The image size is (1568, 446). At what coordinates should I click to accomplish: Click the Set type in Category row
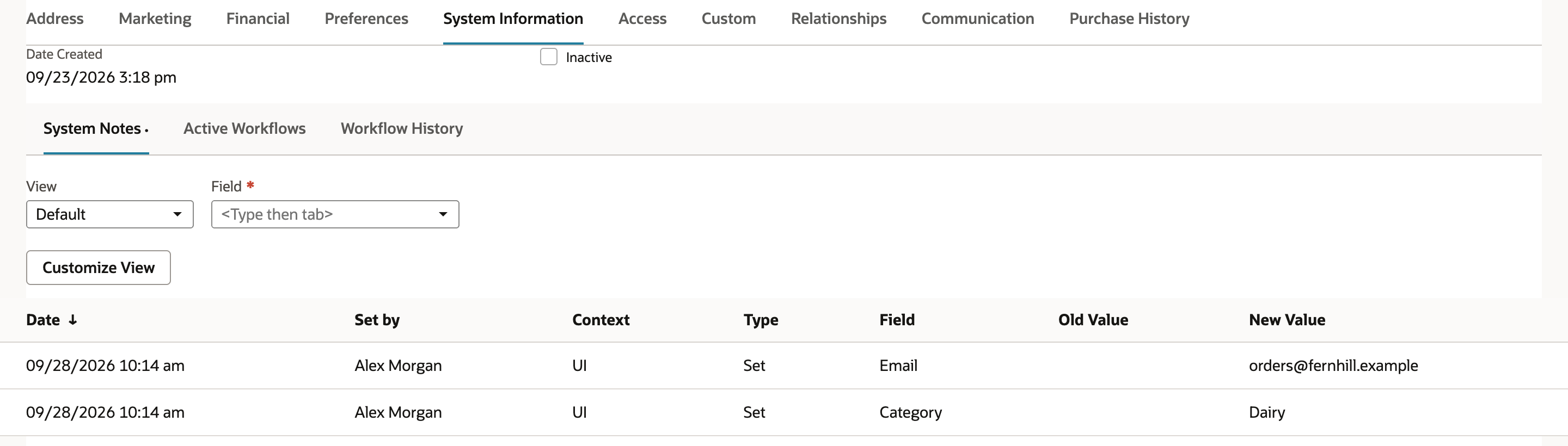754,412
